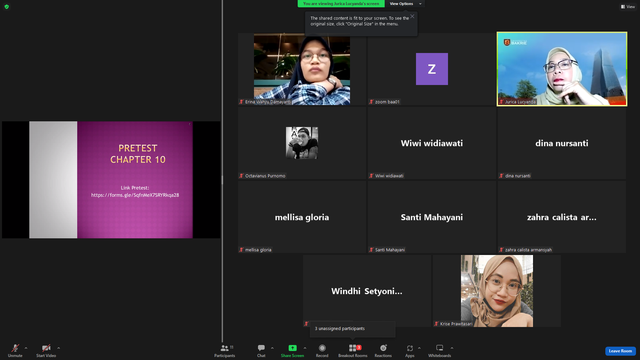
Task: Open the Participants panel
Action: click(224, 350)
